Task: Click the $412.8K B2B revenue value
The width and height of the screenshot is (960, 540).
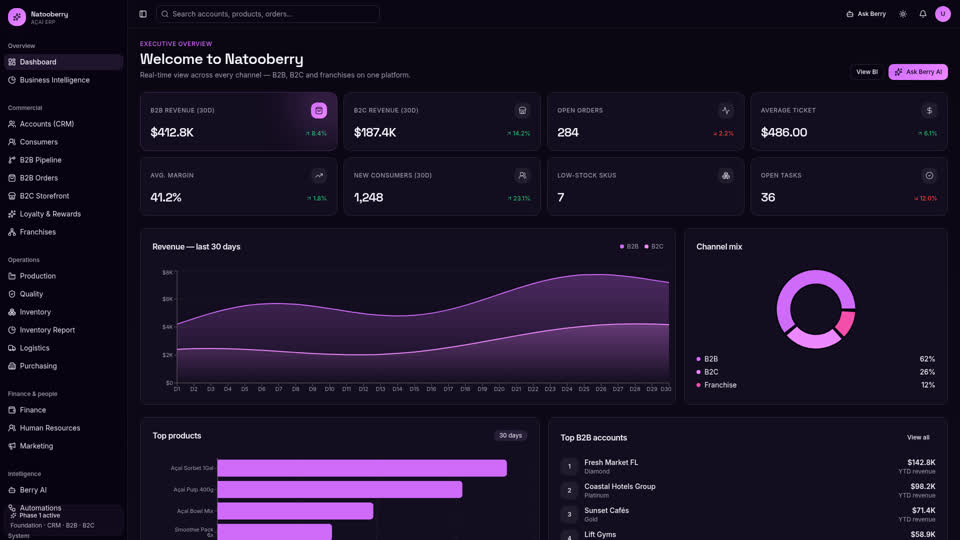Action: (x=172, y=132)
